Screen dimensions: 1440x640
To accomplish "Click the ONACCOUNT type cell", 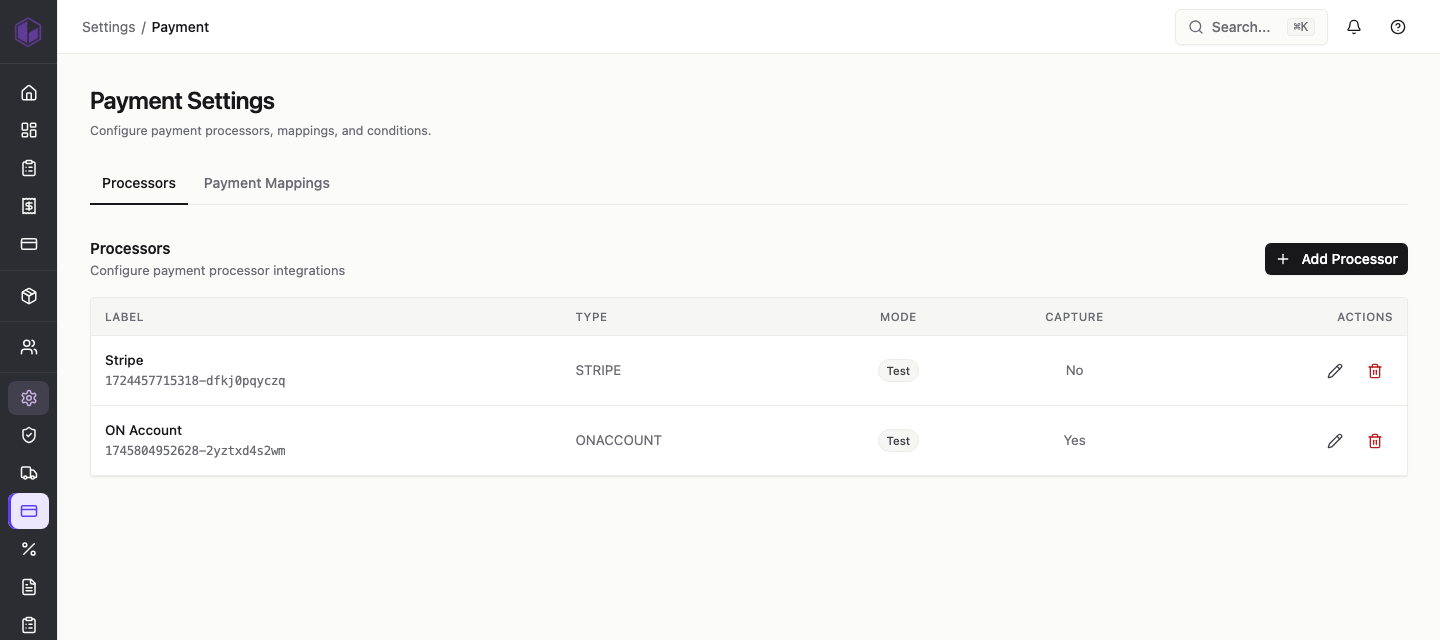I will [x=618, y=440].
